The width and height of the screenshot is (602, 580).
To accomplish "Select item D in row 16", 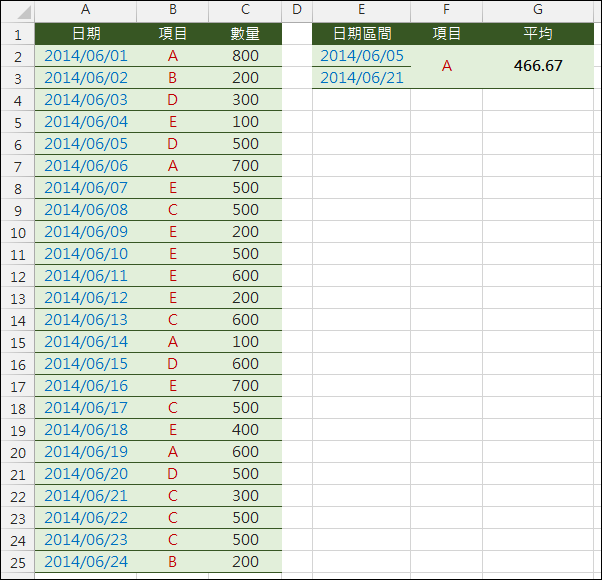I will (173, 364).
